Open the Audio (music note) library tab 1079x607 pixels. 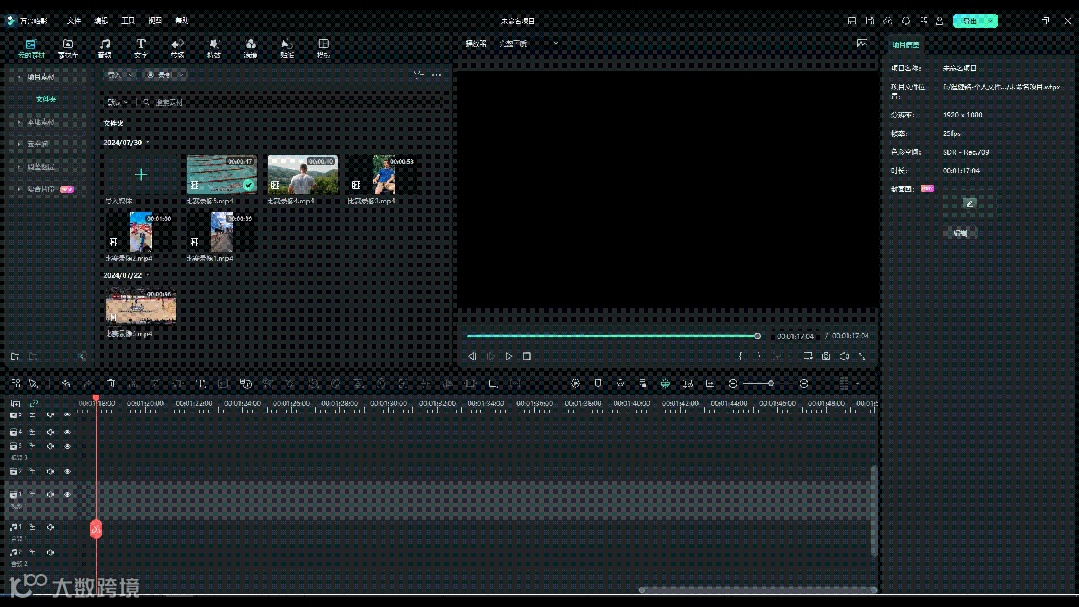(105, 48)
